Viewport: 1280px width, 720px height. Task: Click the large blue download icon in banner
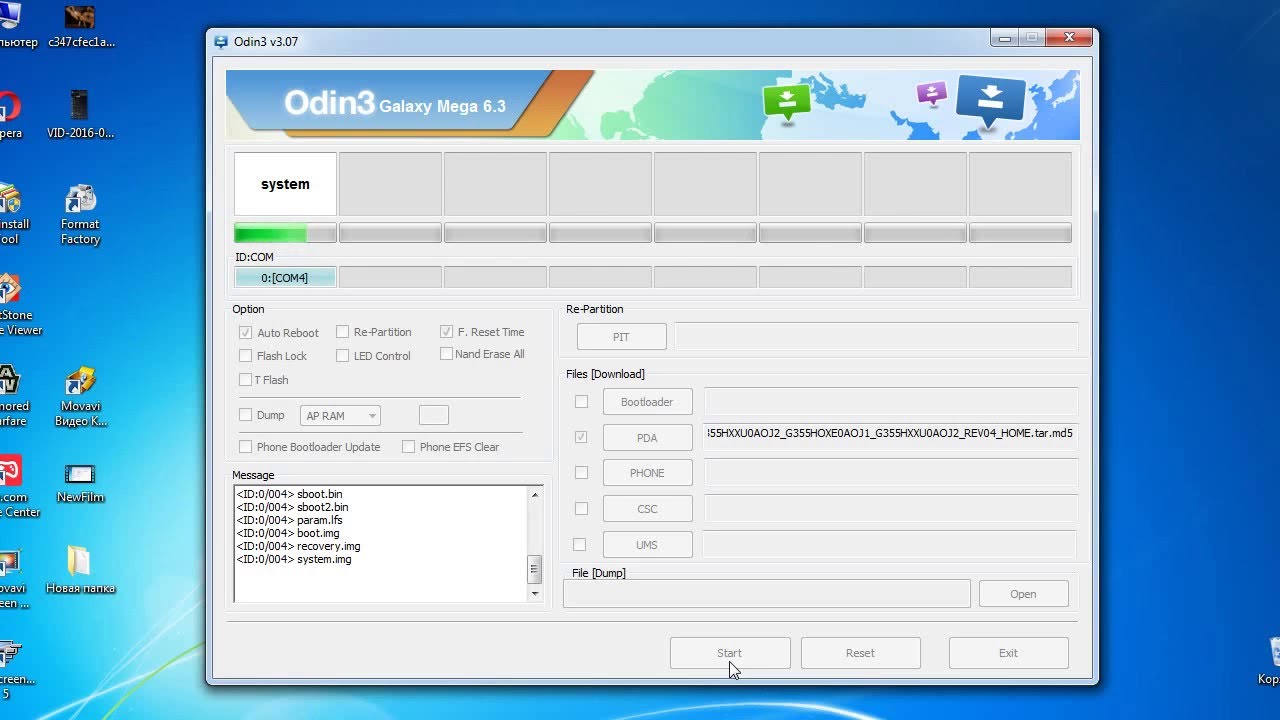(991, 101)
